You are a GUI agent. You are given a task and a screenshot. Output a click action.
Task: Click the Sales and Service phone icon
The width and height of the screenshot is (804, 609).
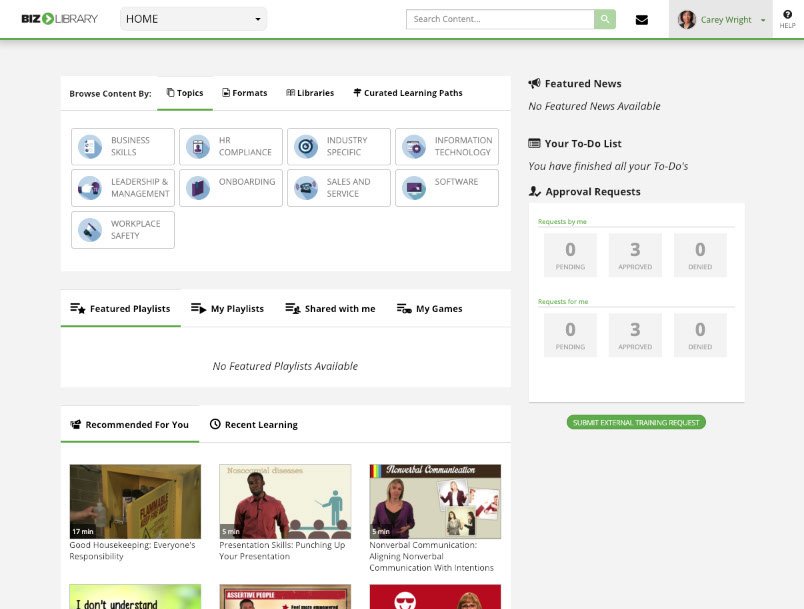pos(306,188)
